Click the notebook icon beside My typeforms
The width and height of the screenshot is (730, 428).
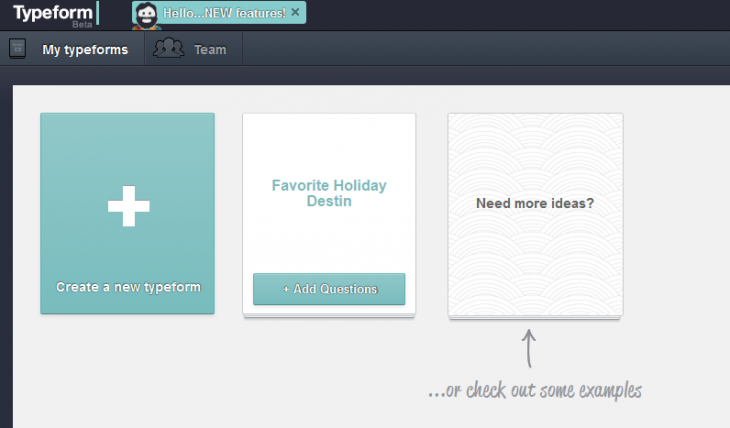click(x=17, y=49)
